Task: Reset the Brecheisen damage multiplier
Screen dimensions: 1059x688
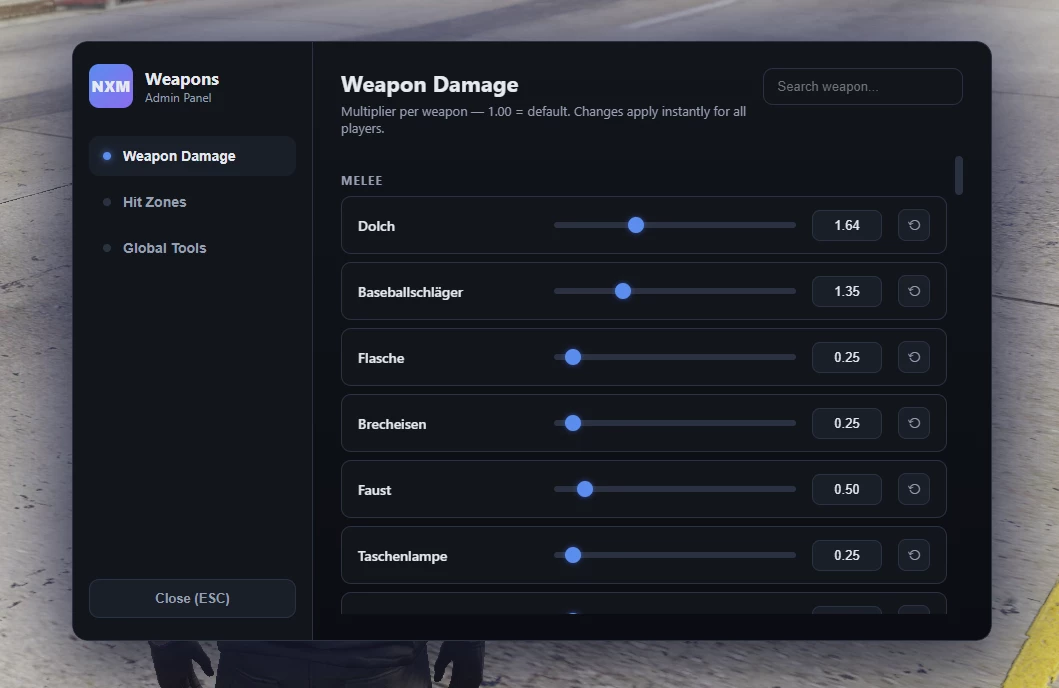Action: [x=914, y=423]
